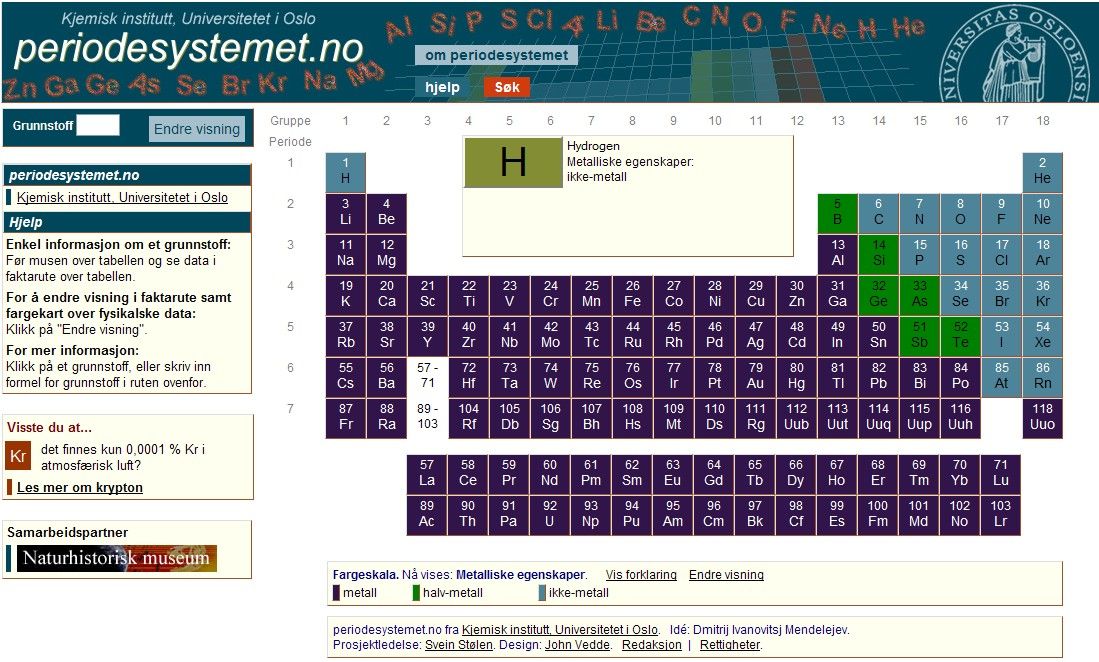Click the Hydrogen element cell

click(x=345, y=171)
